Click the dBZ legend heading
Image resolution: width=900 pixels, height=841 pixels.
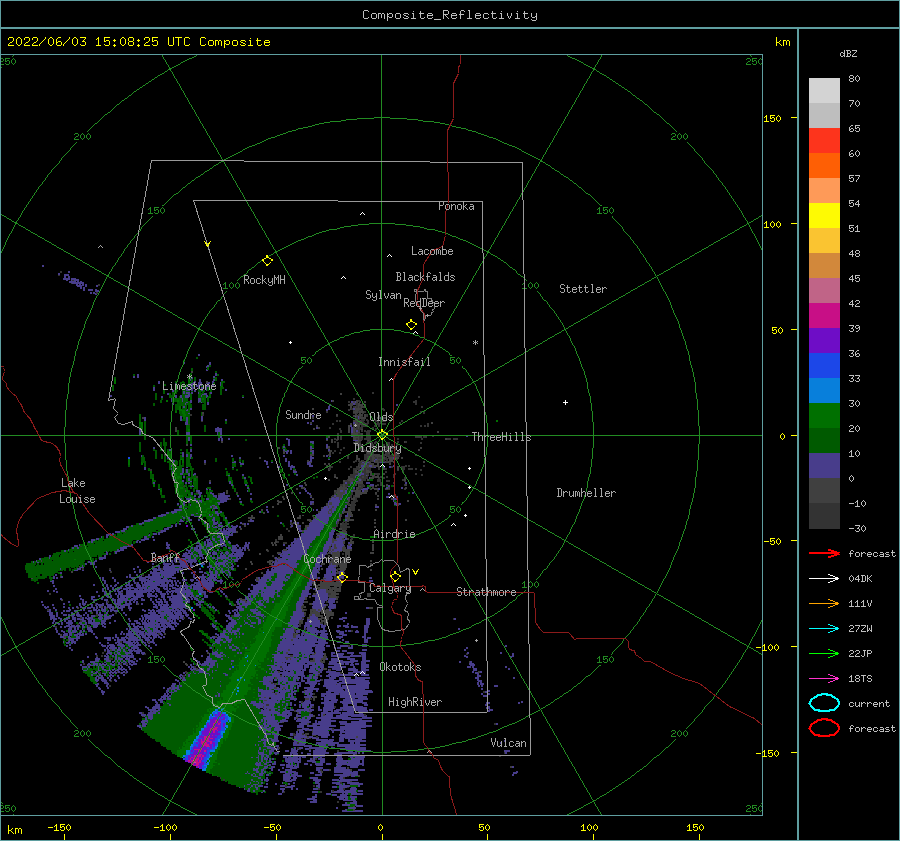(x=848, y=53)
